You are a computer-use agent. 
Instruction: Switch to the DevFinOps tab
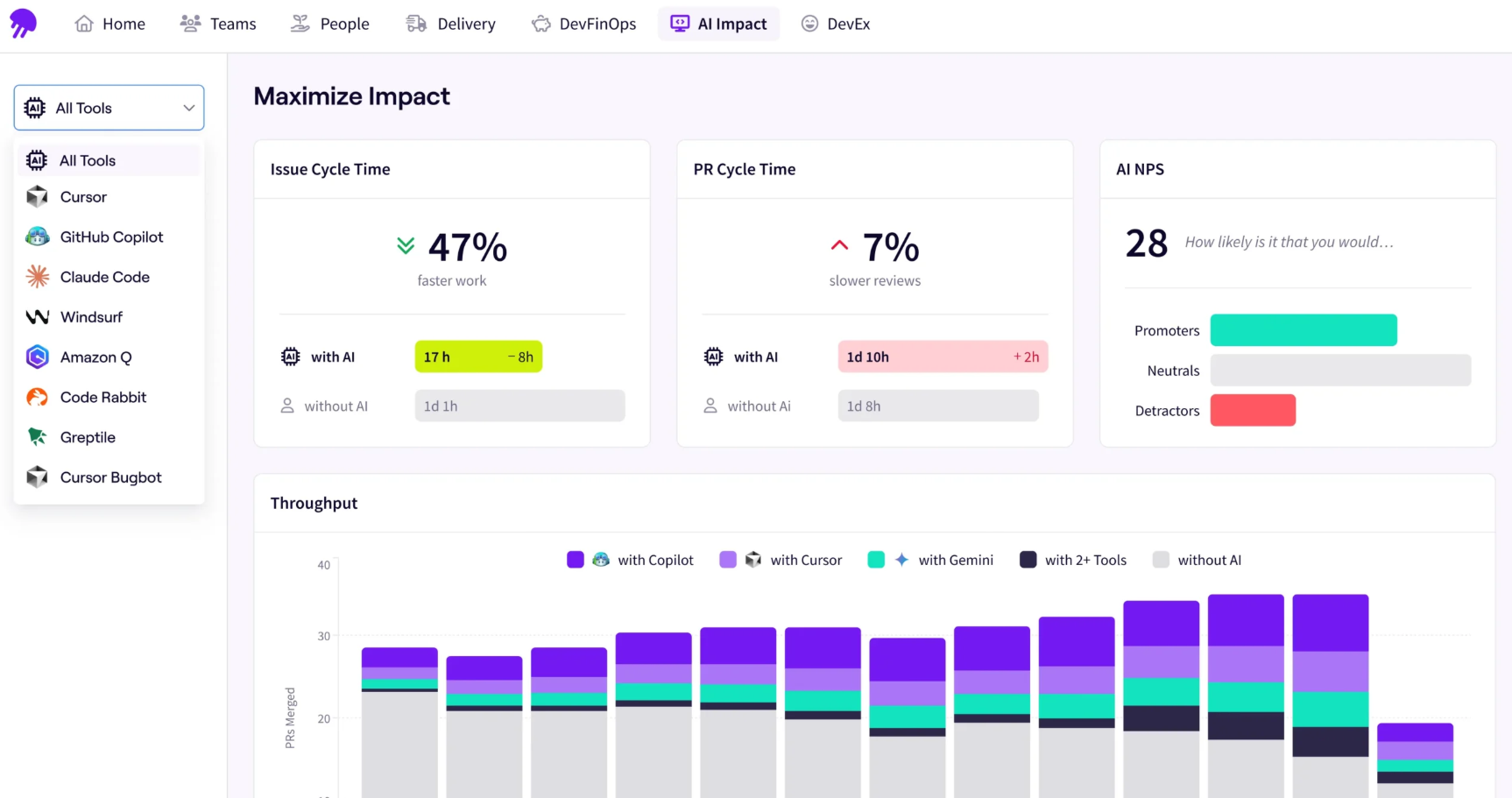(584, 24)
